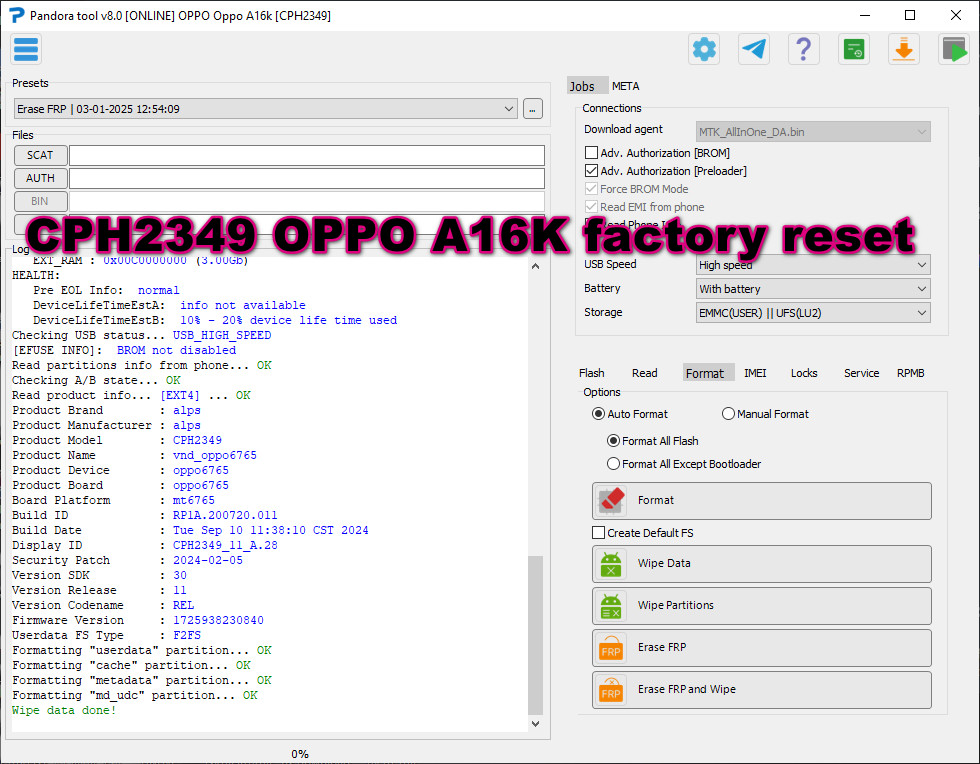980x764 pixels.
Task: Click the 0% progress bar
Action: point(300,753)
